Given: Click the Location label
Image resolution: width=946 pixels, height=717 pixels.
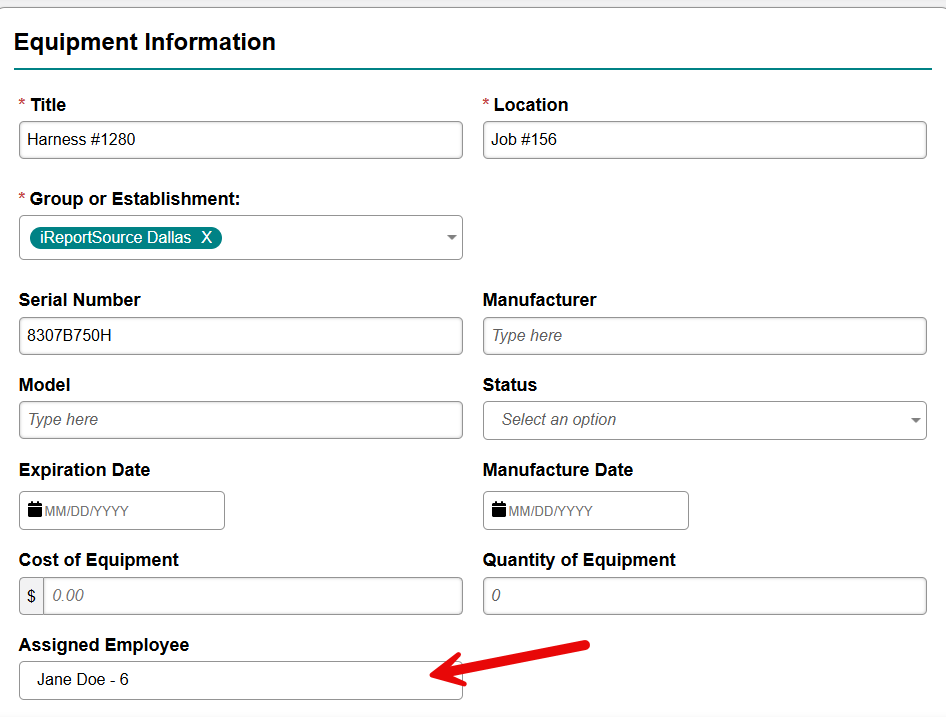Looking at the screenshot, I should (x=531, y=105).
